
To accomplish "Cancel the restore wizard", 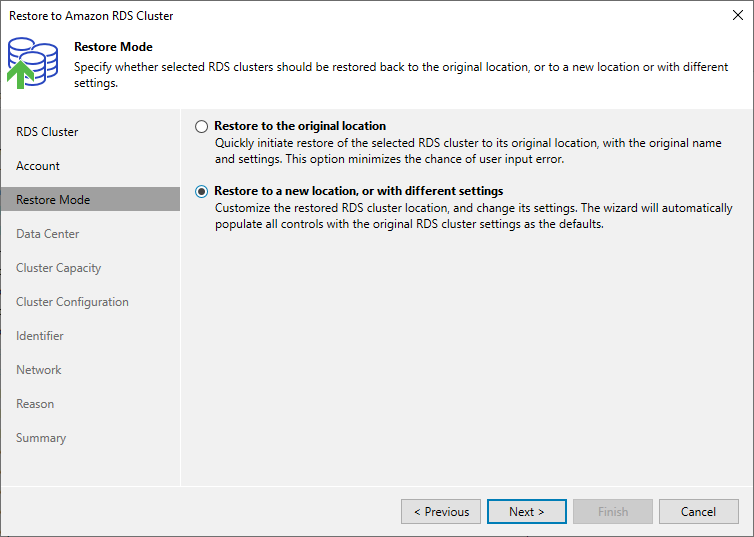I will pyautogui.click(x=698, y=512).
